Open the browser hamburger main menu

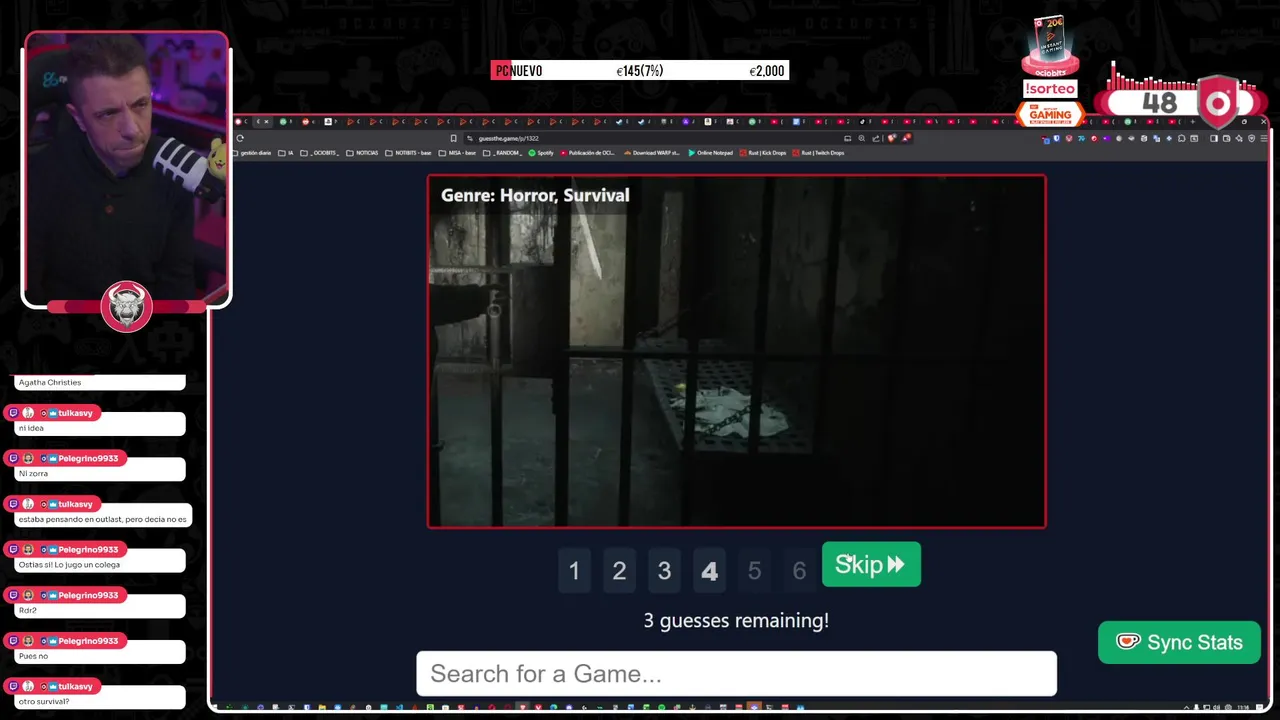pos(1264,138)
